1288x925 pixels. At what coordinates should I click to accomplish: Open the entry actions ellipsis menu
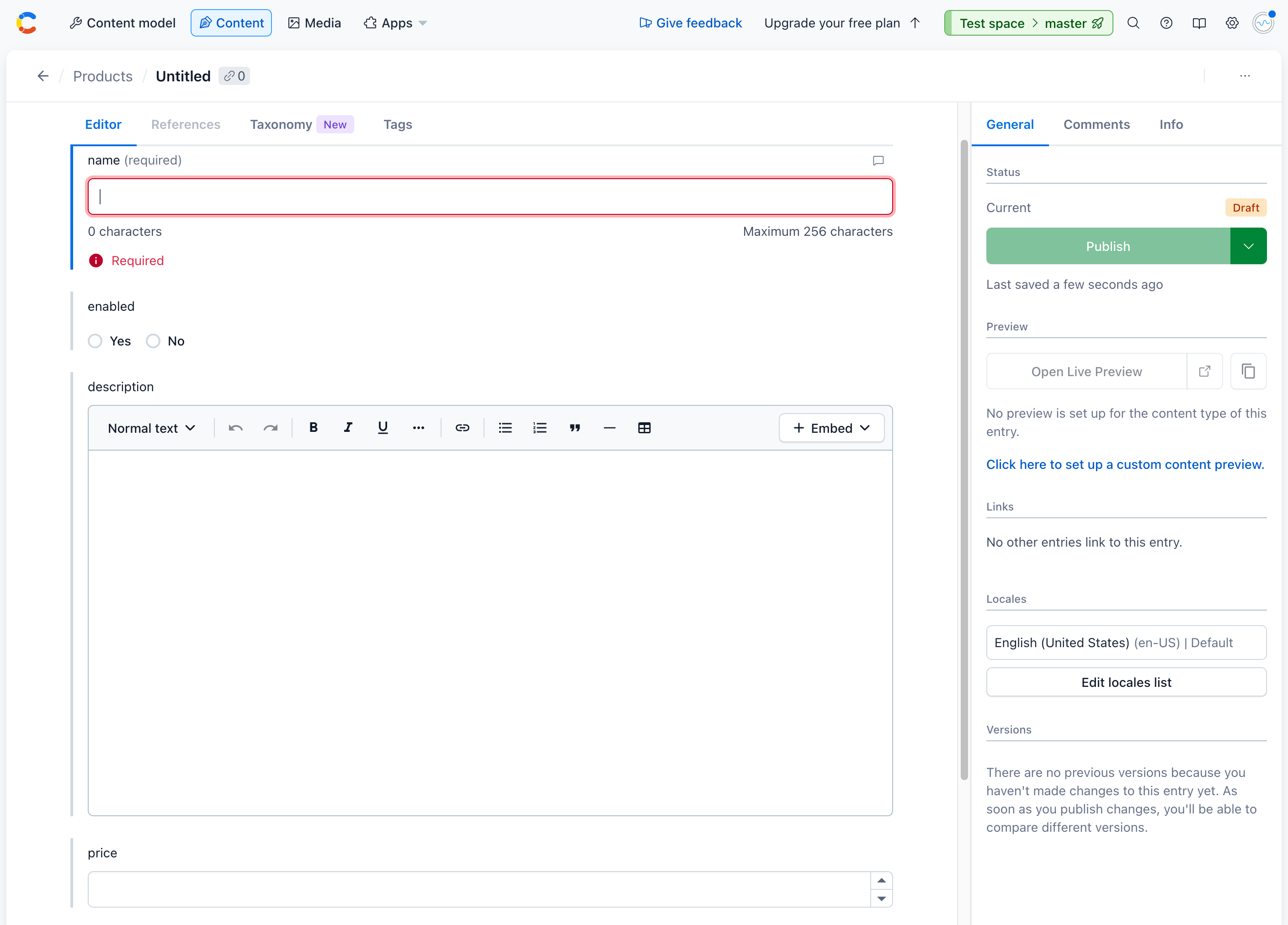coord(1245,76)
